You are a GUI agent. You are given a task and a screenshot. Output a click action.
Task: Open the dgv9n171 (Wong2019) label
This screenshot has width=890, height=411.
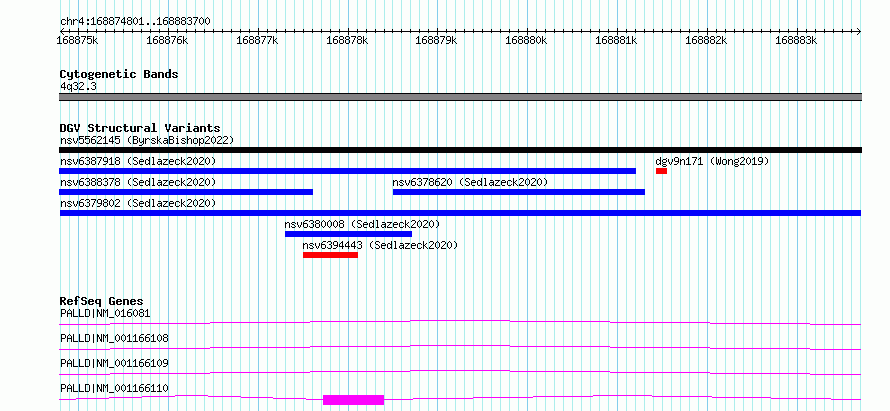click(x=712, y=161)
